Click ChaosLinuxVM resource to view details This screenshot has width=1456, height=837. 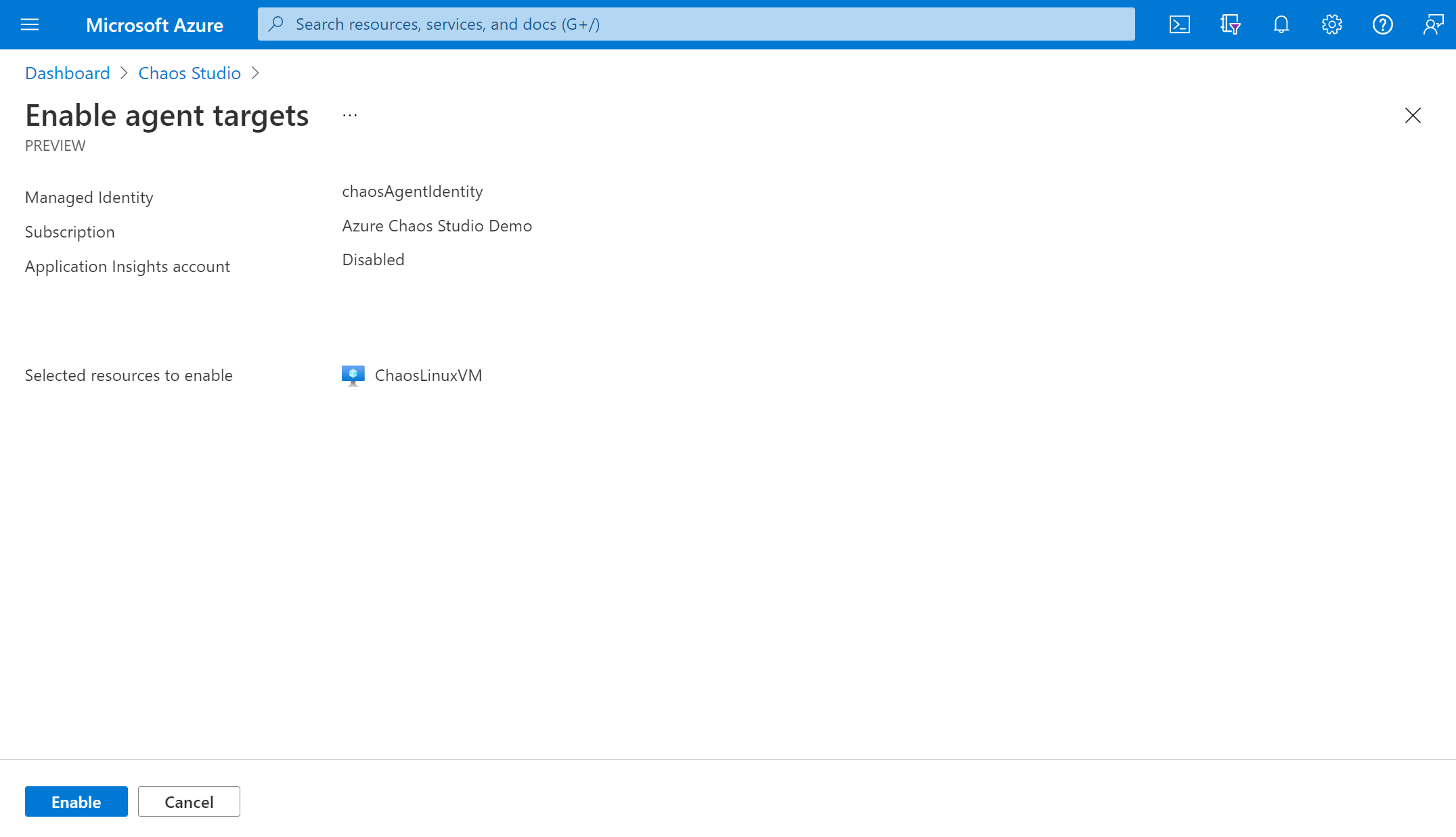click(427, 374)
